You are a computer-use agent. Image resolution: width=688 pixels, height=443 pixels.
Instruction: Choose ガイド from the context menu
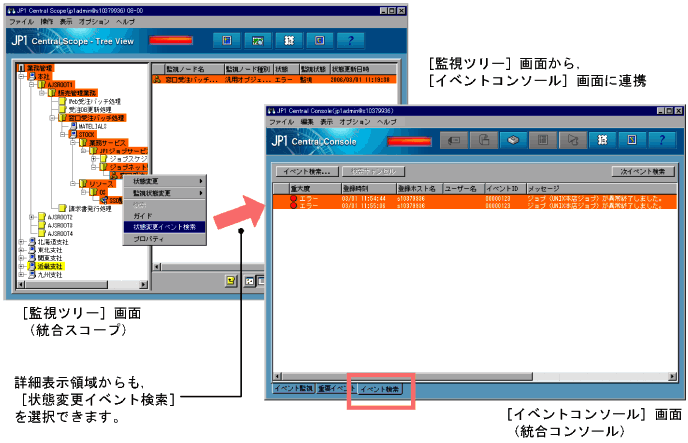click(x=165, y=216)
